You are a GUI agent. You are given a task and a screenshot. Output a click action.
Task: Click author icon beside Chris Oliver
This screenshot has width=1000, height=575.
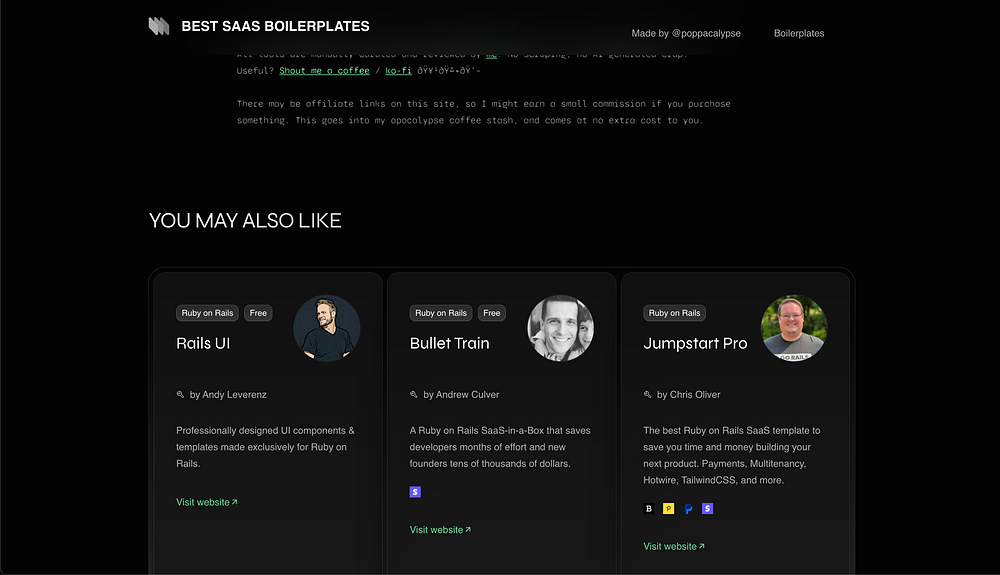point(647,395)
